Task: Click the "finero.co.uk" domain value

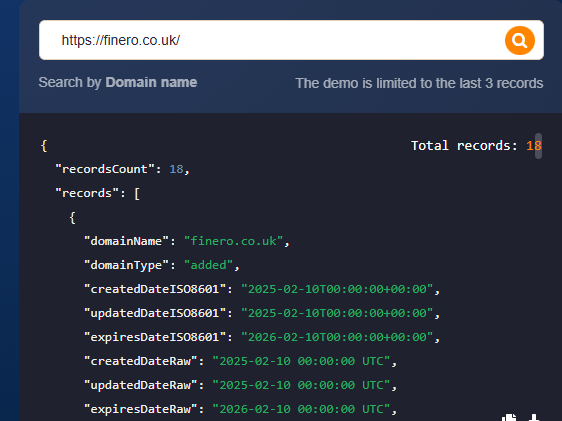Action: 233,241
